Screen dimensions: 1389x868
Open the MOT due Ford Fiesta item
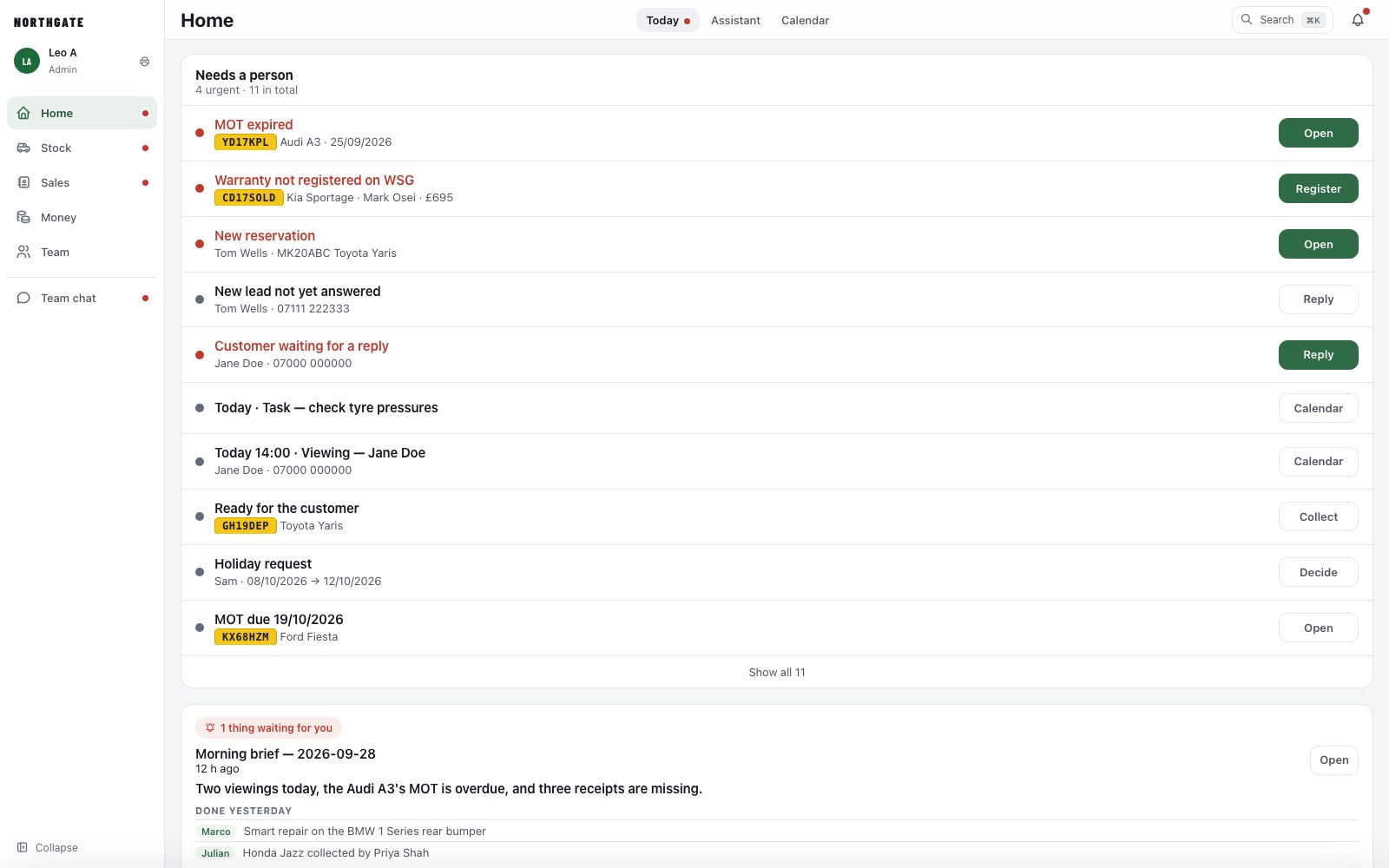[x=1318, y=628]
